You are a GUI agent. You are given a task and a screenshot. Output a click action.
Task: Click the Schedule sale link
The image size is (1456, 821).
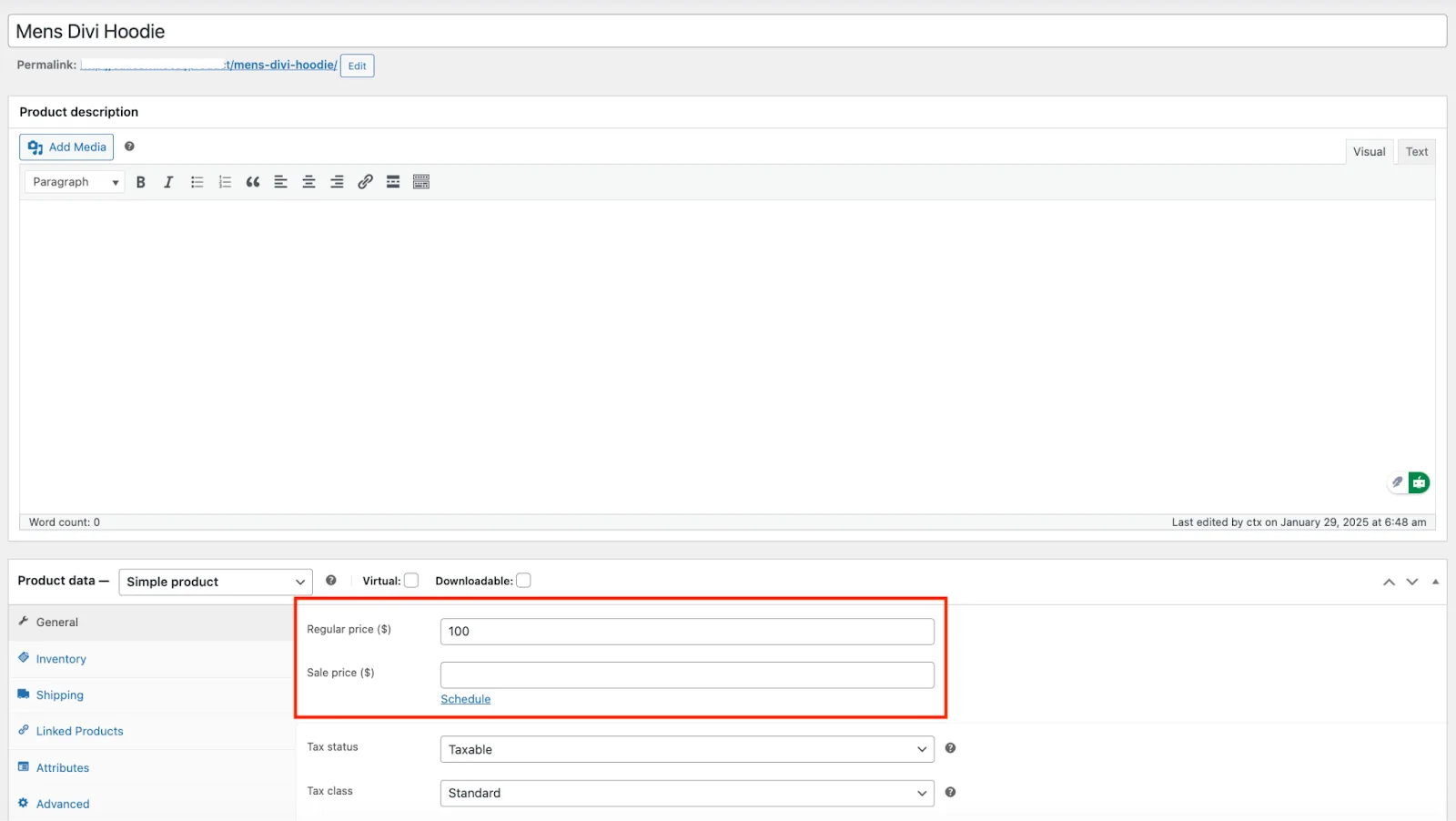465,699
